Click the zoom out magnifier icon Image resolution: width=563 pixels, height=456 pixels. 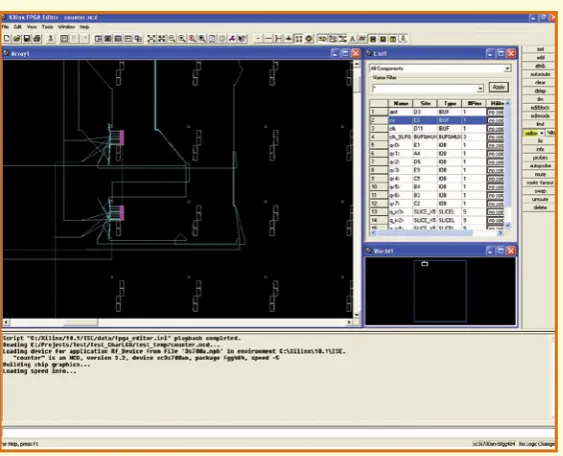(x=172, y=38)
